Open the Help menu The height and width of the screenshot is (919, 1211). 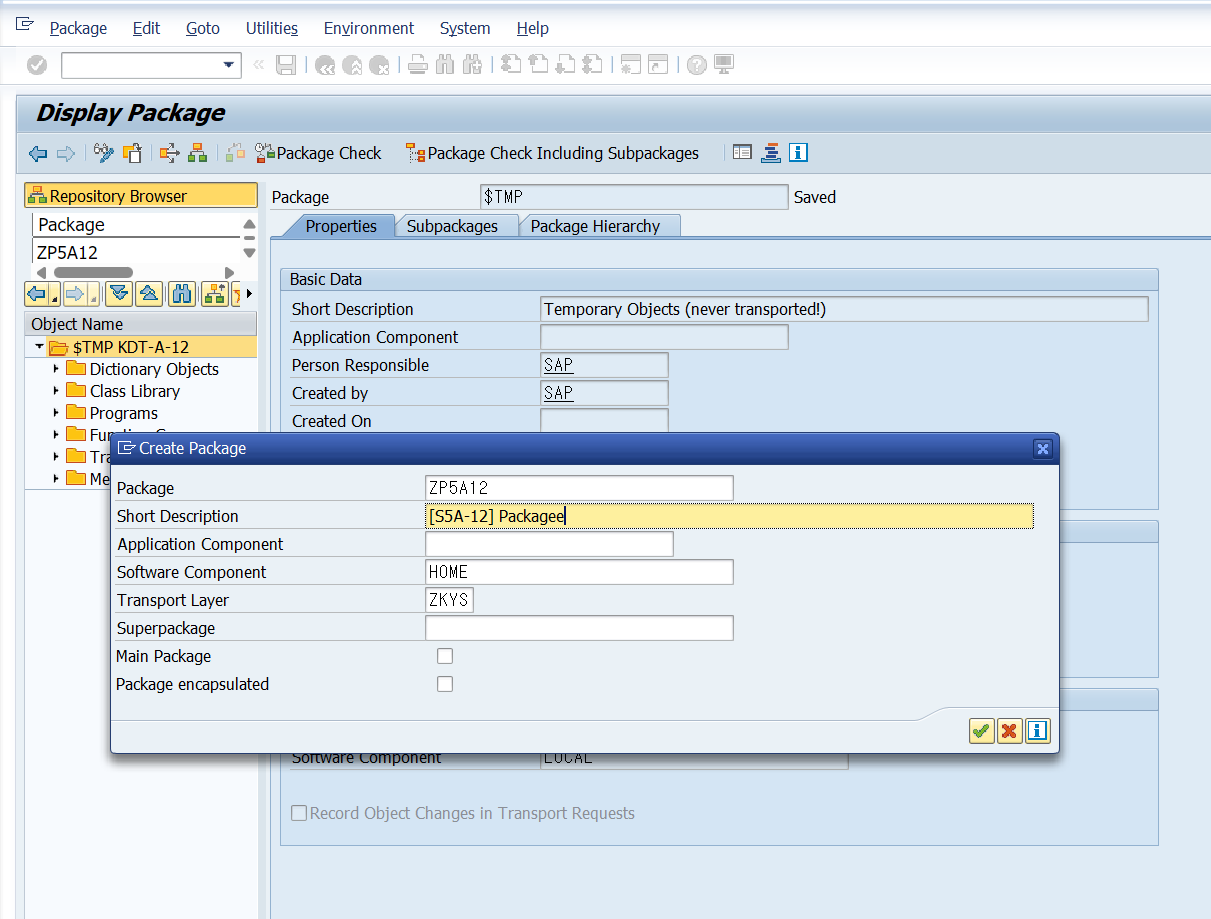point(533,28)
